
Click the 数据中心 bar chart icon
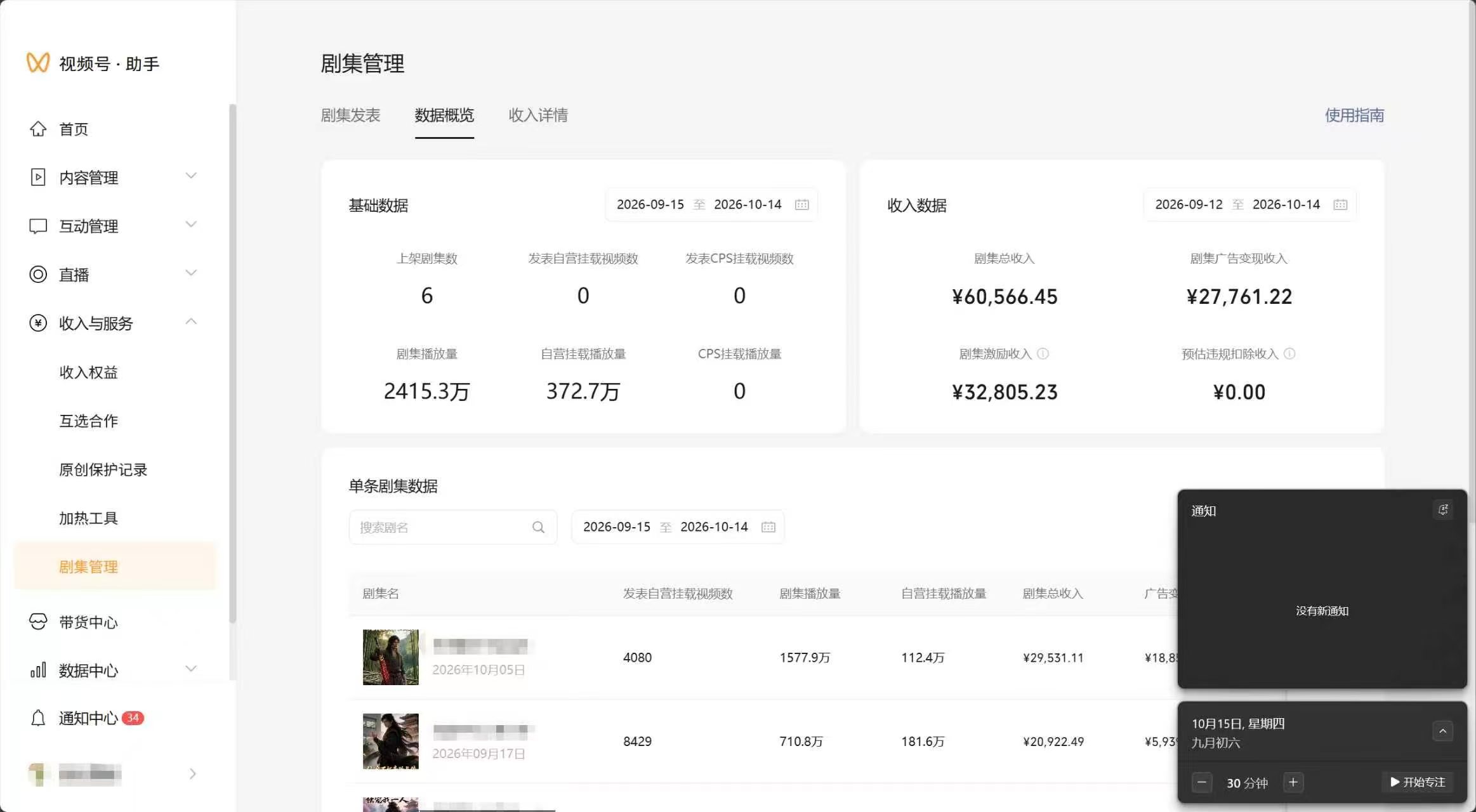pyautogui.click(x=38, y=670)
